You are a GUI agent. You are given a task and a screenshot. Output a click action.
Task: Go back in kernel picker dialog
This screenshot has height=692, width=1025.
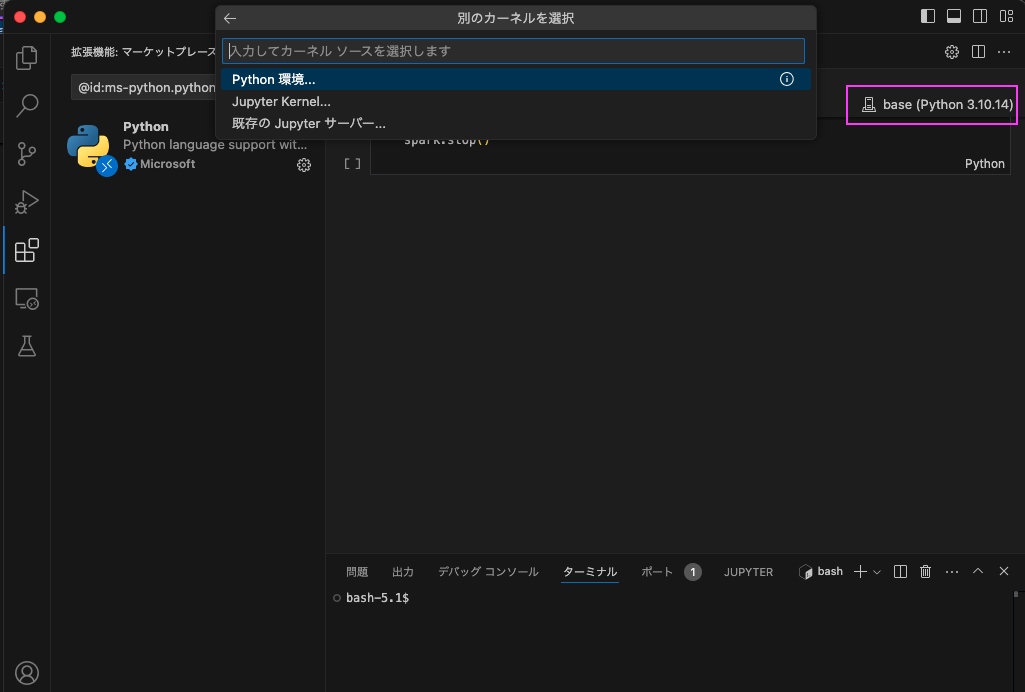(230, 18)
